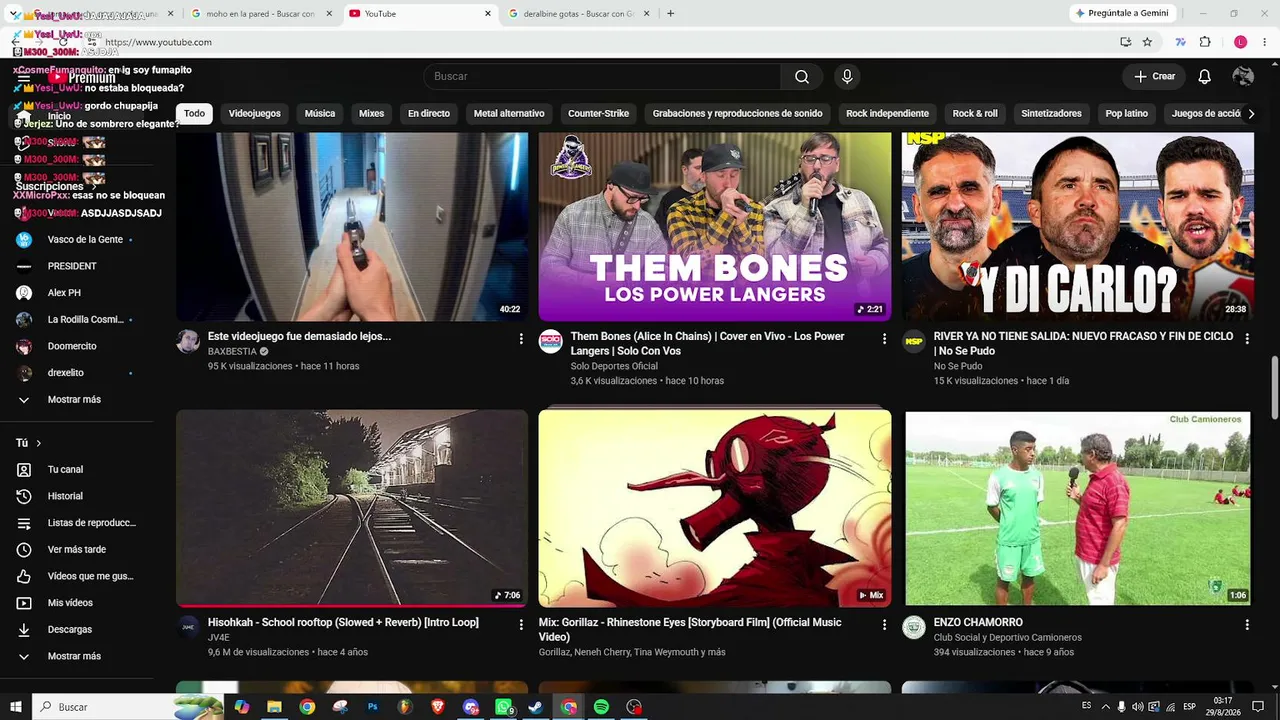
Task: Click the Crear button
Action: tap(1154, 77)
